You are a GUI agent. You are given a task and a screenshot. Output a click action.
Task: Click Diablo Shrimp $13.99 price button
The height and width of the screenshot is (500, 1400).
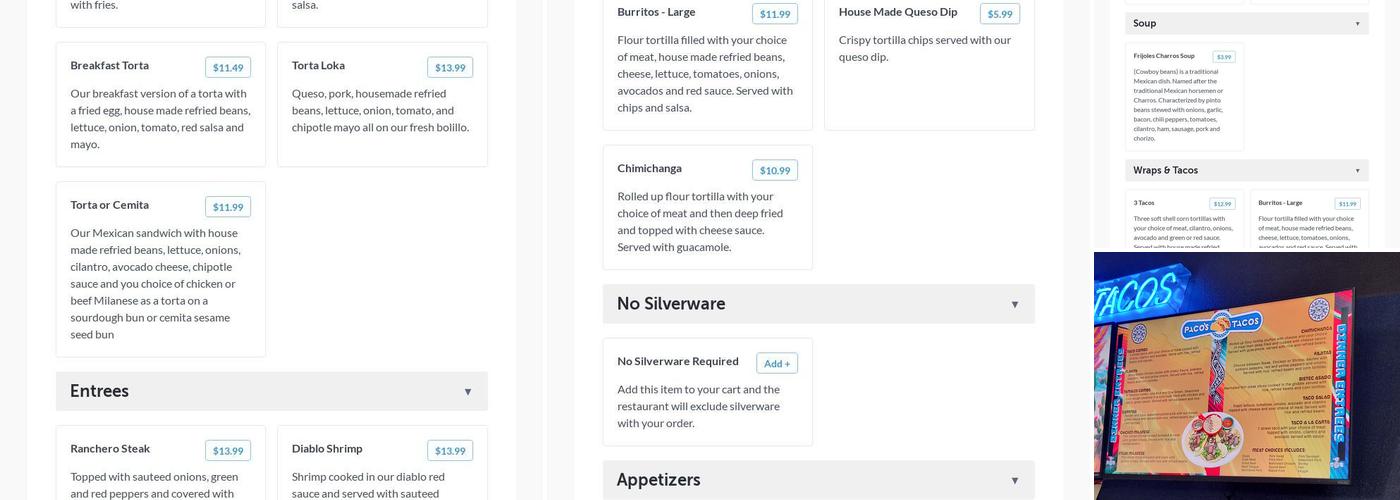(x=450, y=451)
